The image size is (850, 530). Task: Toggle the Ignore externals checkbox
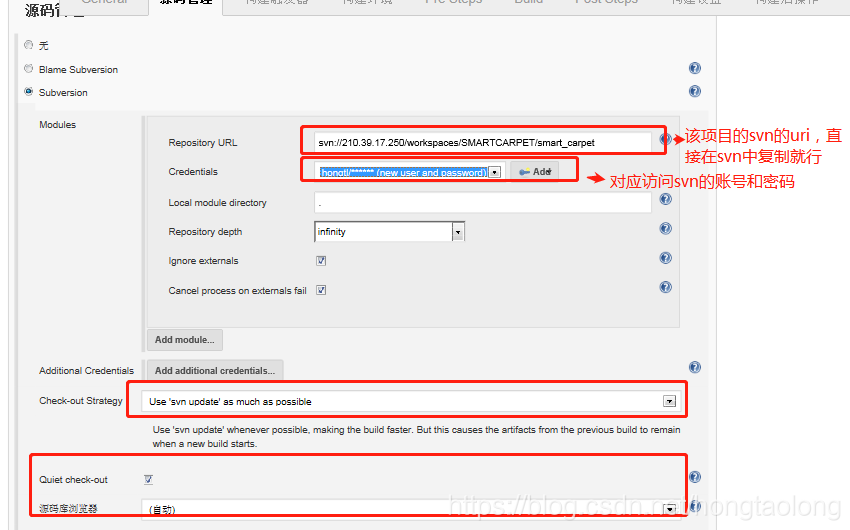click(x=321, y=261)
